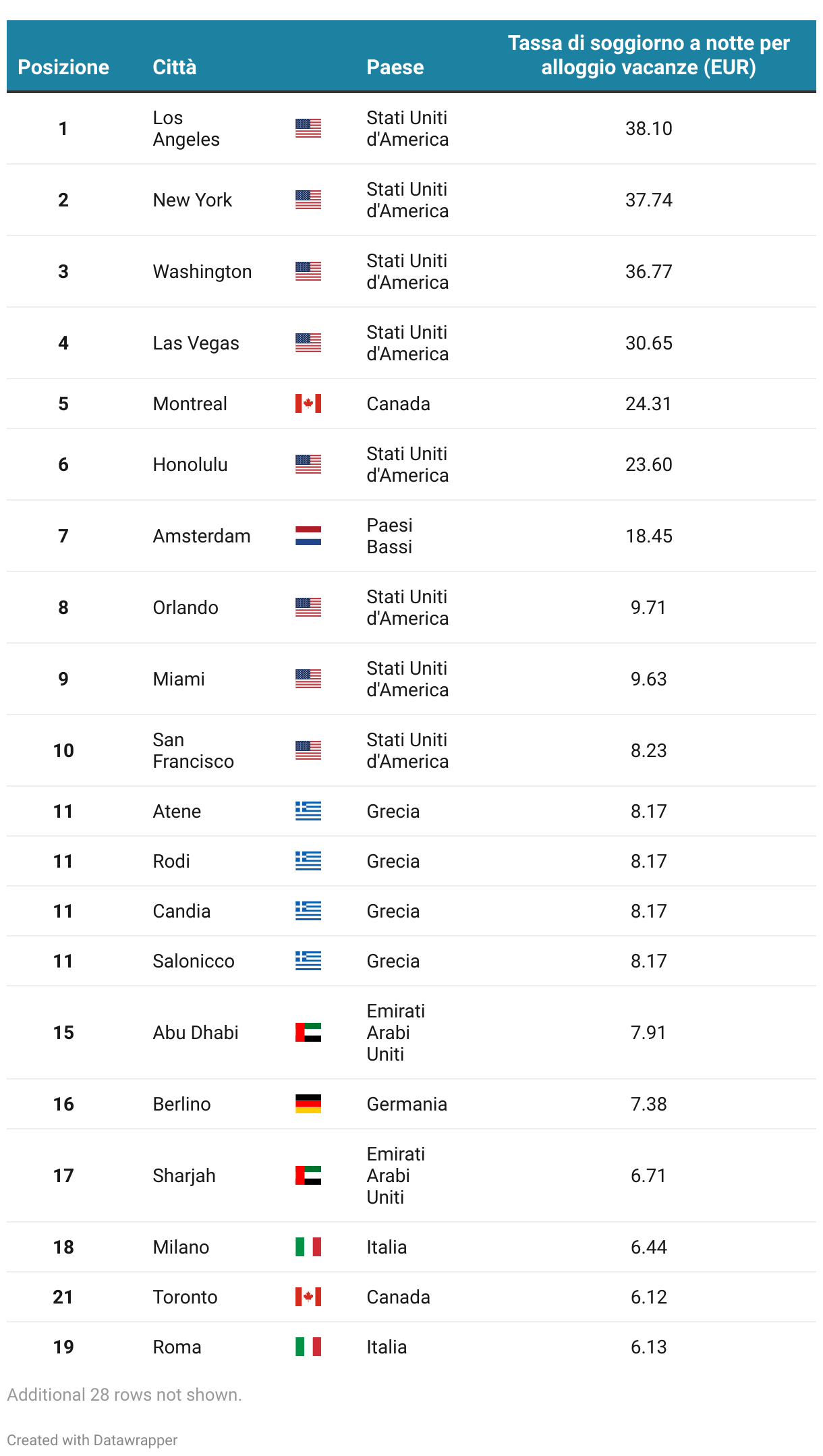Click the Greek flag next to Atene
Viewport: 823px width, 1456px height.
pyautogui.click(x=308, y=811)
